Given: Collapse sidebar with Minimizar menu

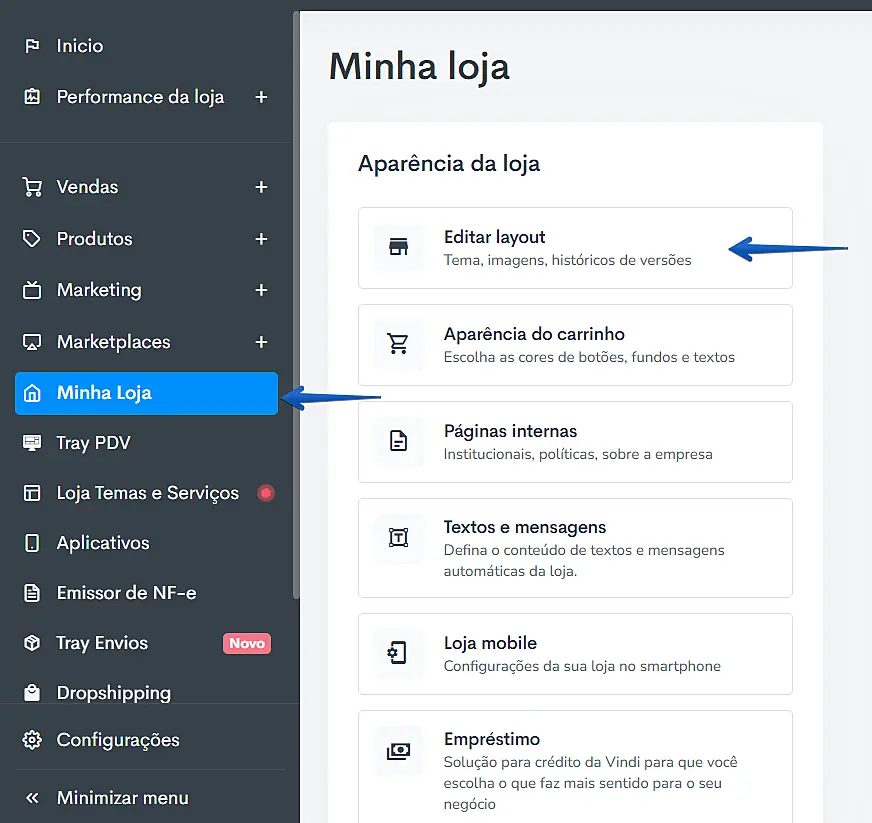Looking at the screenshot, I should [x=122, y=798].
